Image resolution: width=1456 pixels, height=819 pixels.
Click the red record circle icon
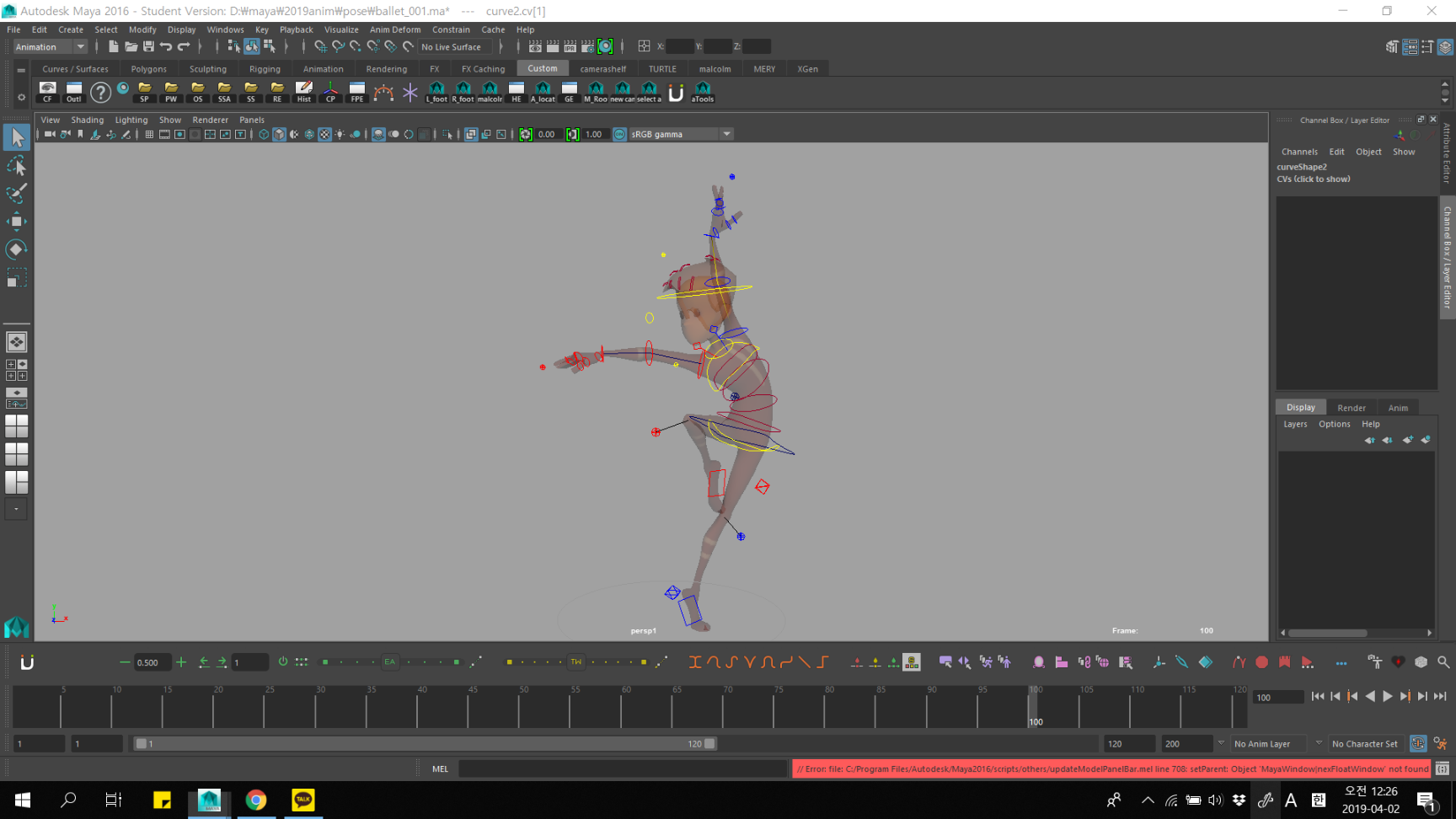pyautogui.click(x=1261, y=662)
